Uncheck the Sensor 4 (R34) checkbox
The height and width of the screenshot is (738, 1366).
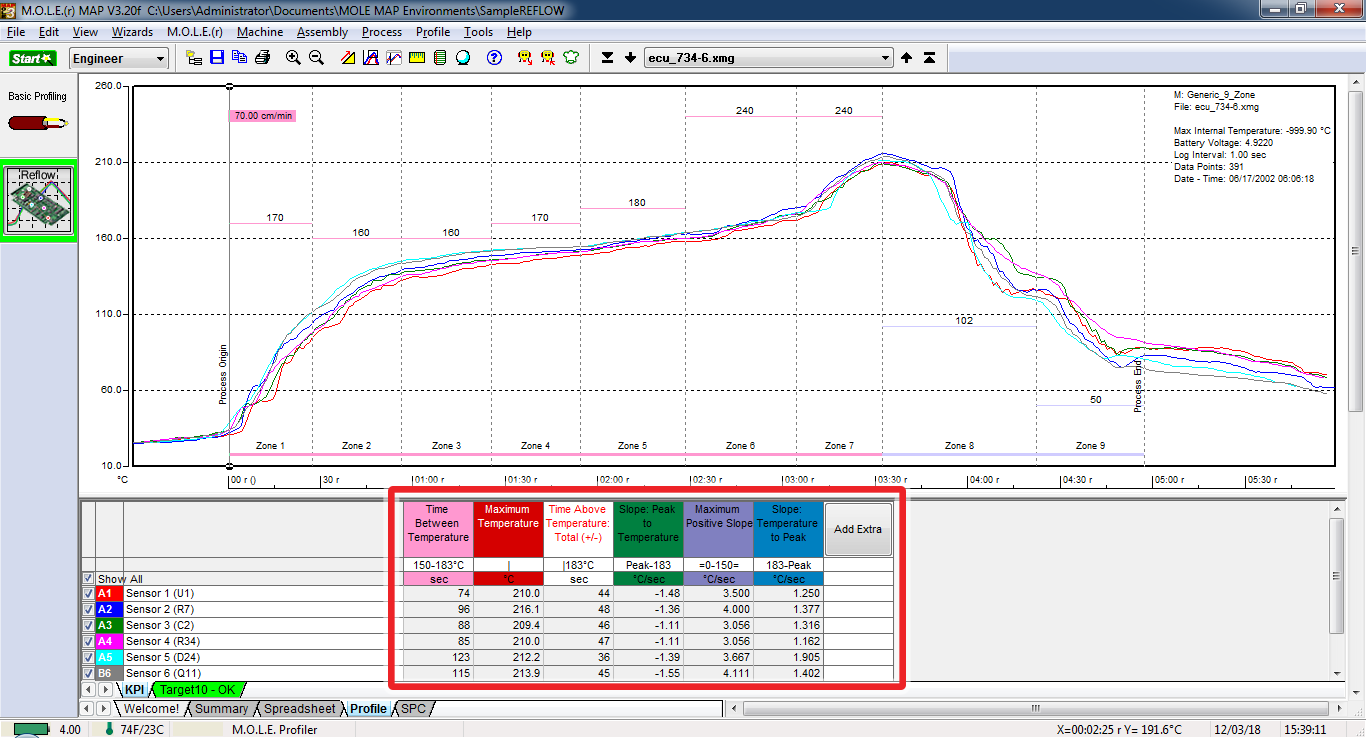pyautogui.click(x=88, y=642)
